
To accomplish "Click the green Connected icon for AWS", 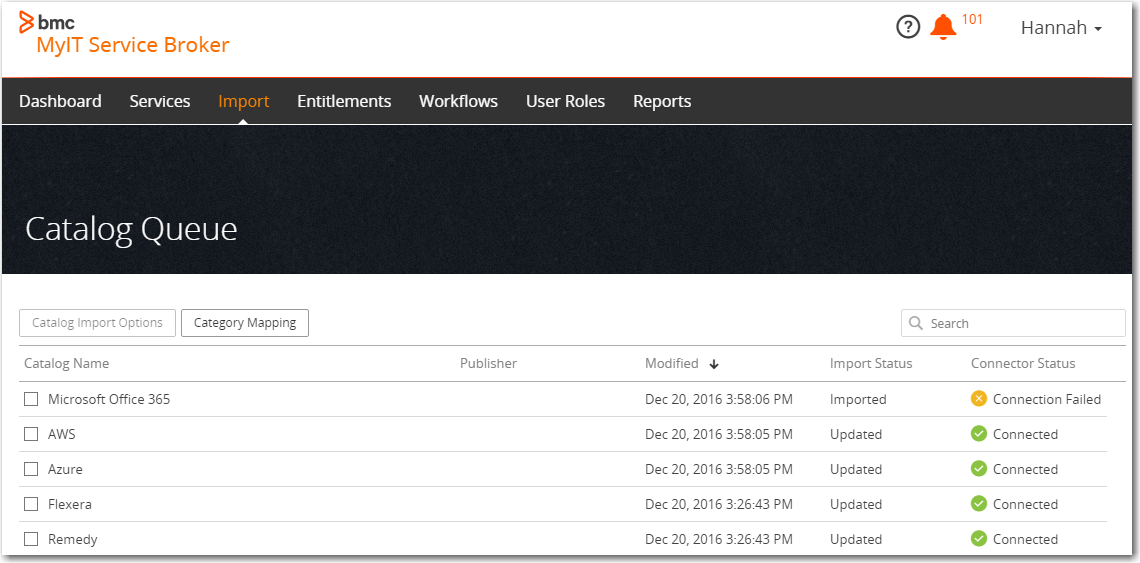I will point(979,434).
